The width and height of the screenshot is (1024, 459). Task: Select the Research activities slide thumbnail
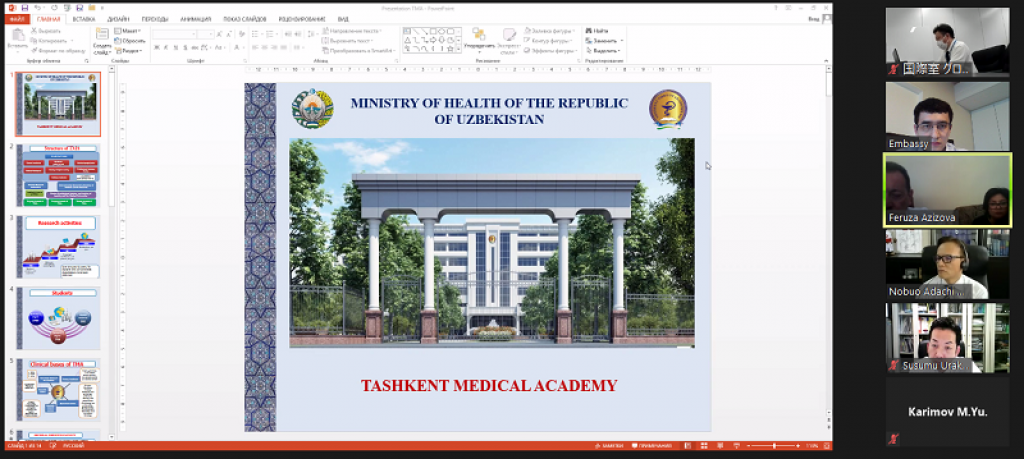click(58, 247)
